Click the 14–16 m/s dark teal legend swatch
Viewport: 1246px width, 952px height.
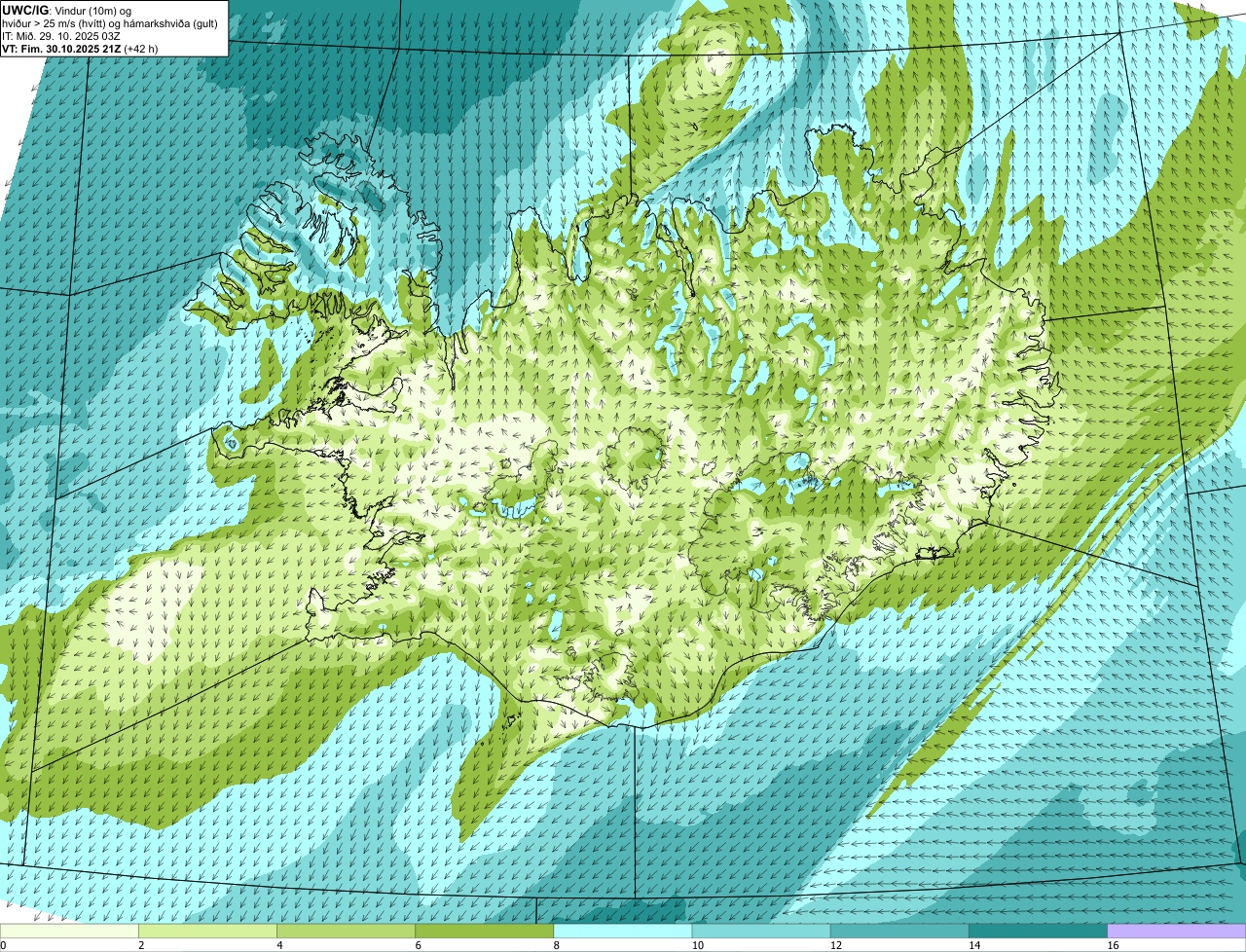coord(1038,932)
